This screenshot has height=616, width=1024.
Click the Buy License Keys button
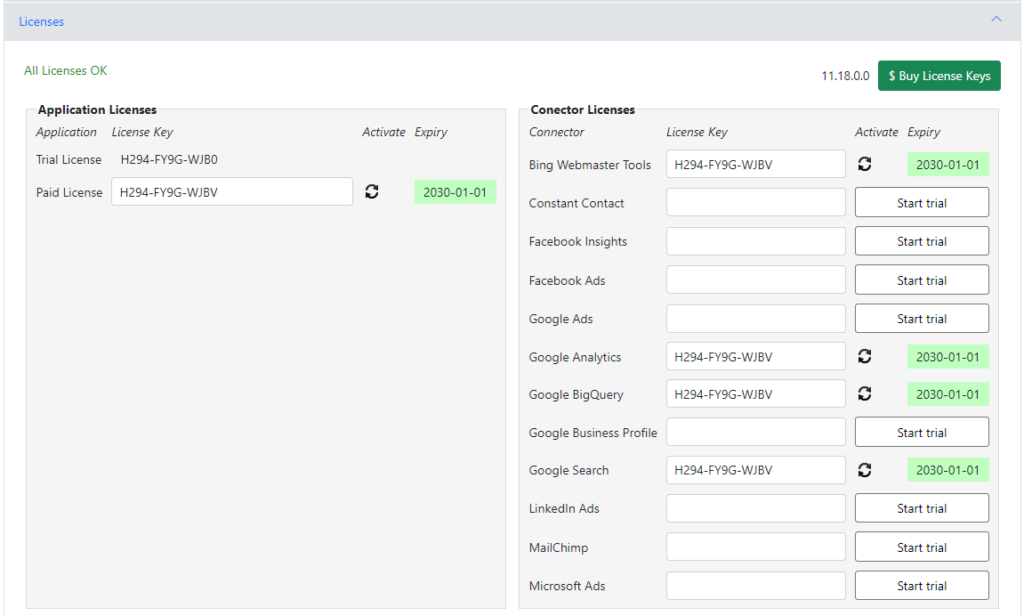939,75
